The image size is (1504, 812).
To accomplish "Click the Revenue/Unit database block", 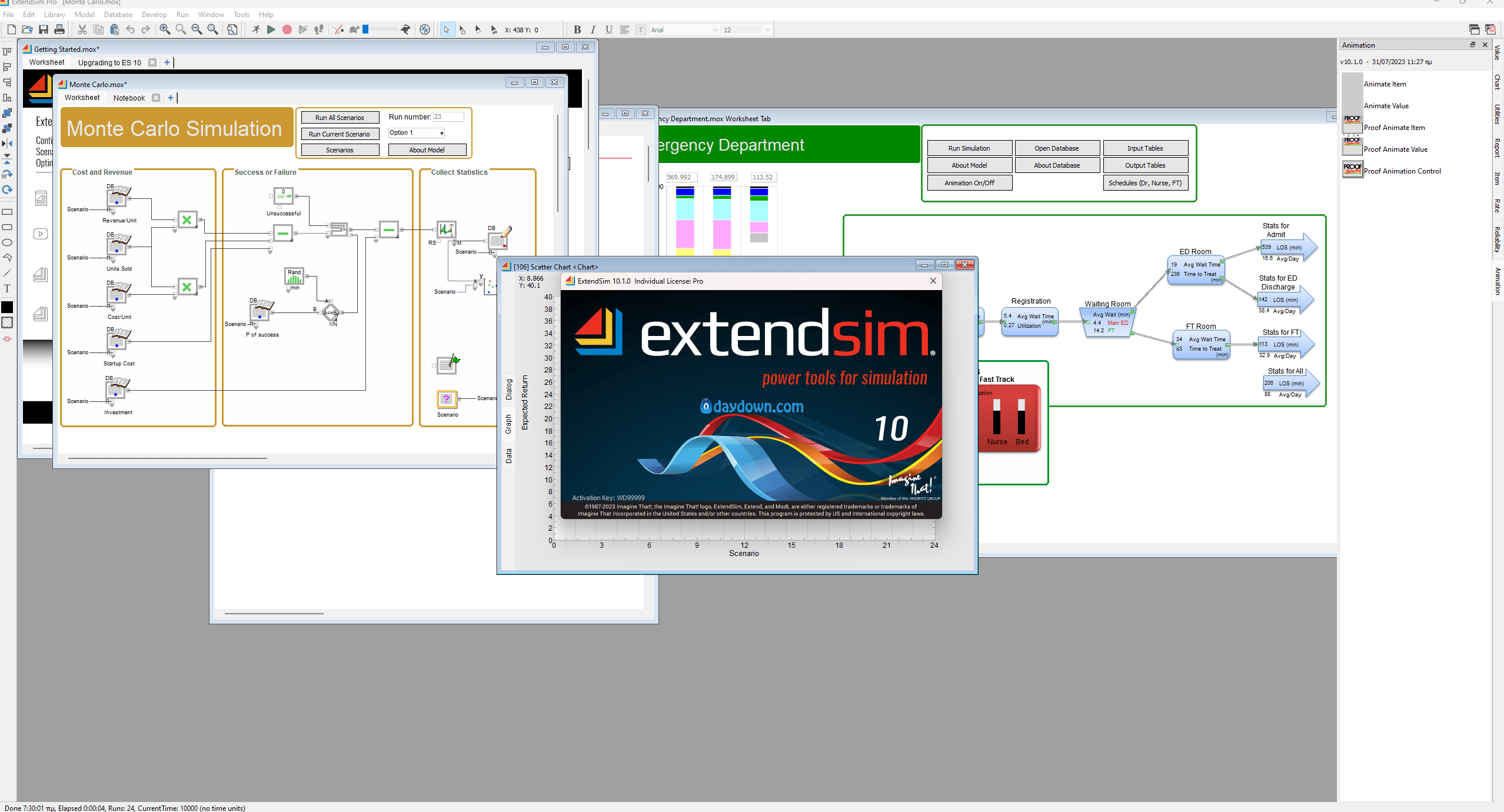I will coord(118,197).
